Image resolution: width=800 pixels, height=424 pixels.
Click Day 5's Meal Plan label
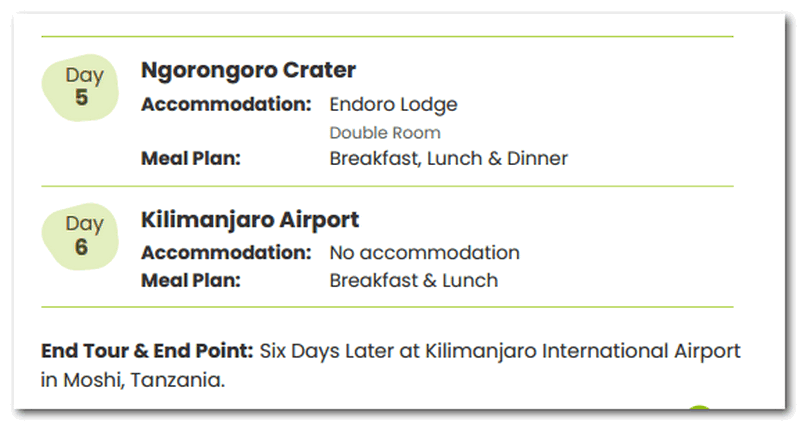[x=191, y=158]
